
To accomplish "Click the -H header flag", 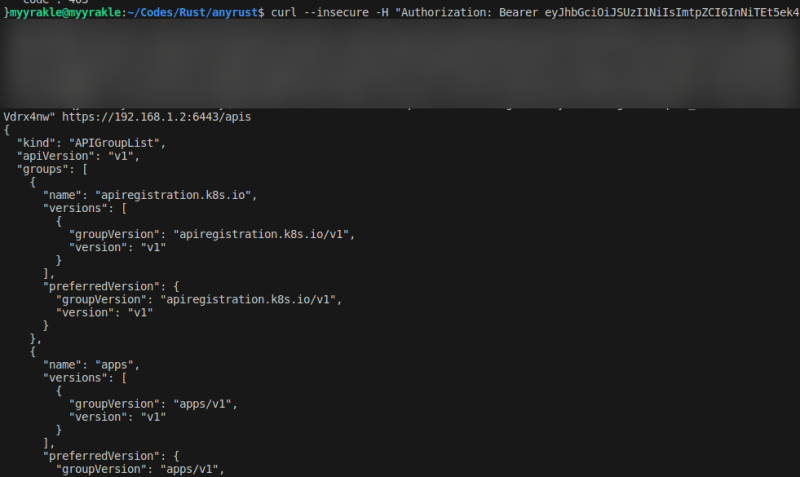I will click(383, 11).
